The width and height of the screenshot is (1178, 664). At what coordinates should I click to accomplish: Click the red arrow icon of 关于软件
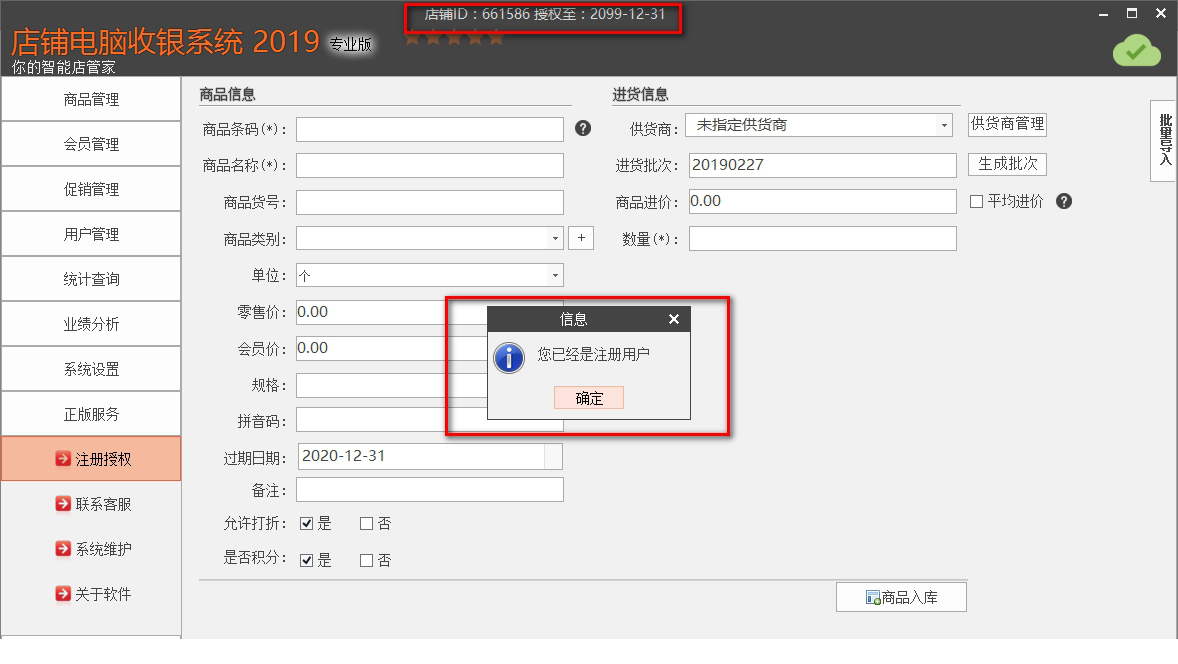coord(63,594)
